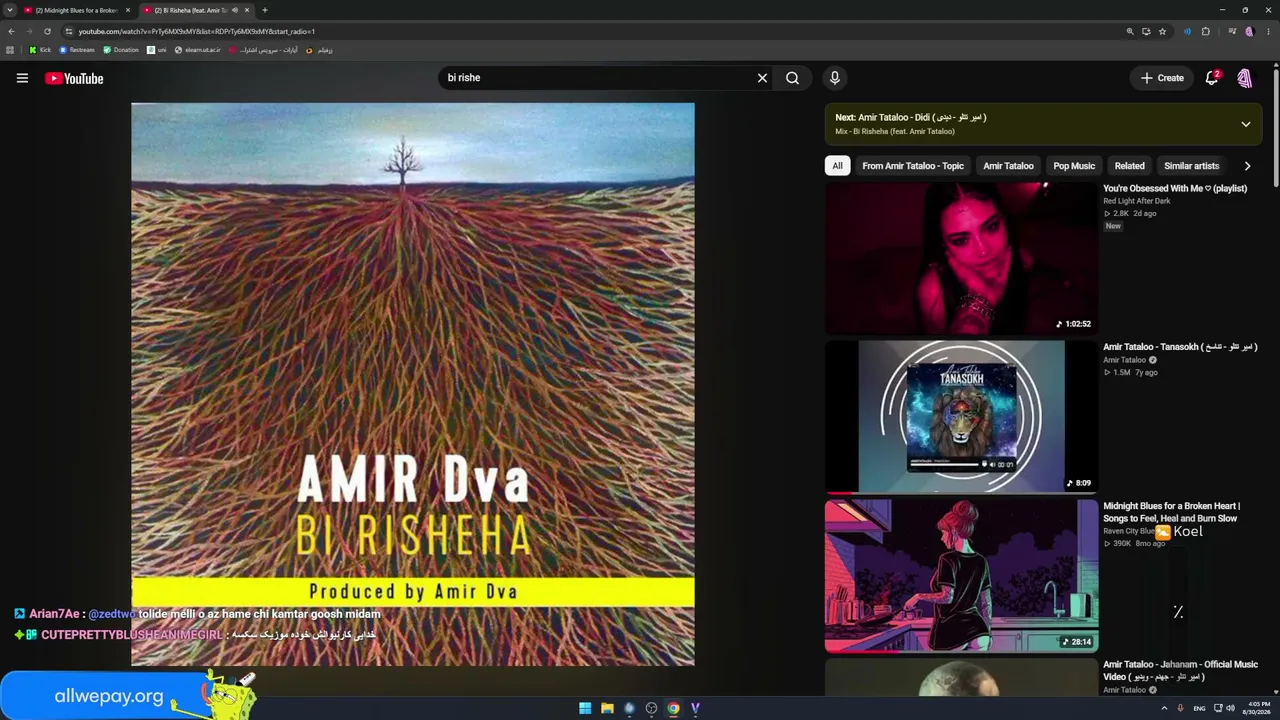Open 'Midnight Blues for a Broken Heart' title

coord(1171,512)
